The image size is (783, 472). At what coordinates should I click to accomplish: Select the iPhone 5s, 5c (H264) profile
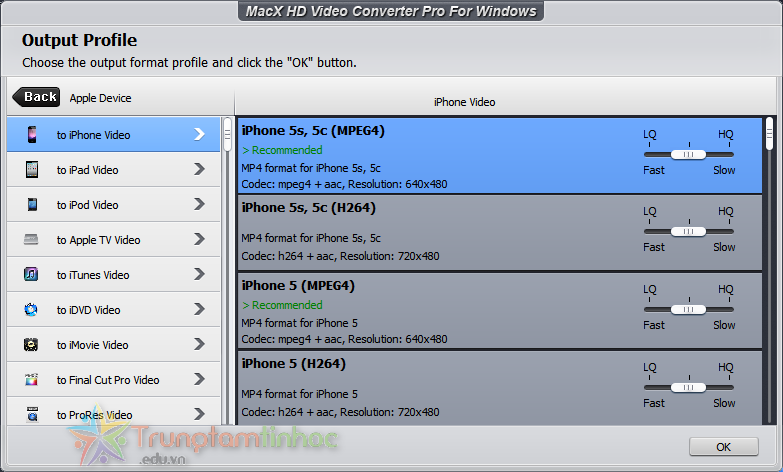click(500, 233)
